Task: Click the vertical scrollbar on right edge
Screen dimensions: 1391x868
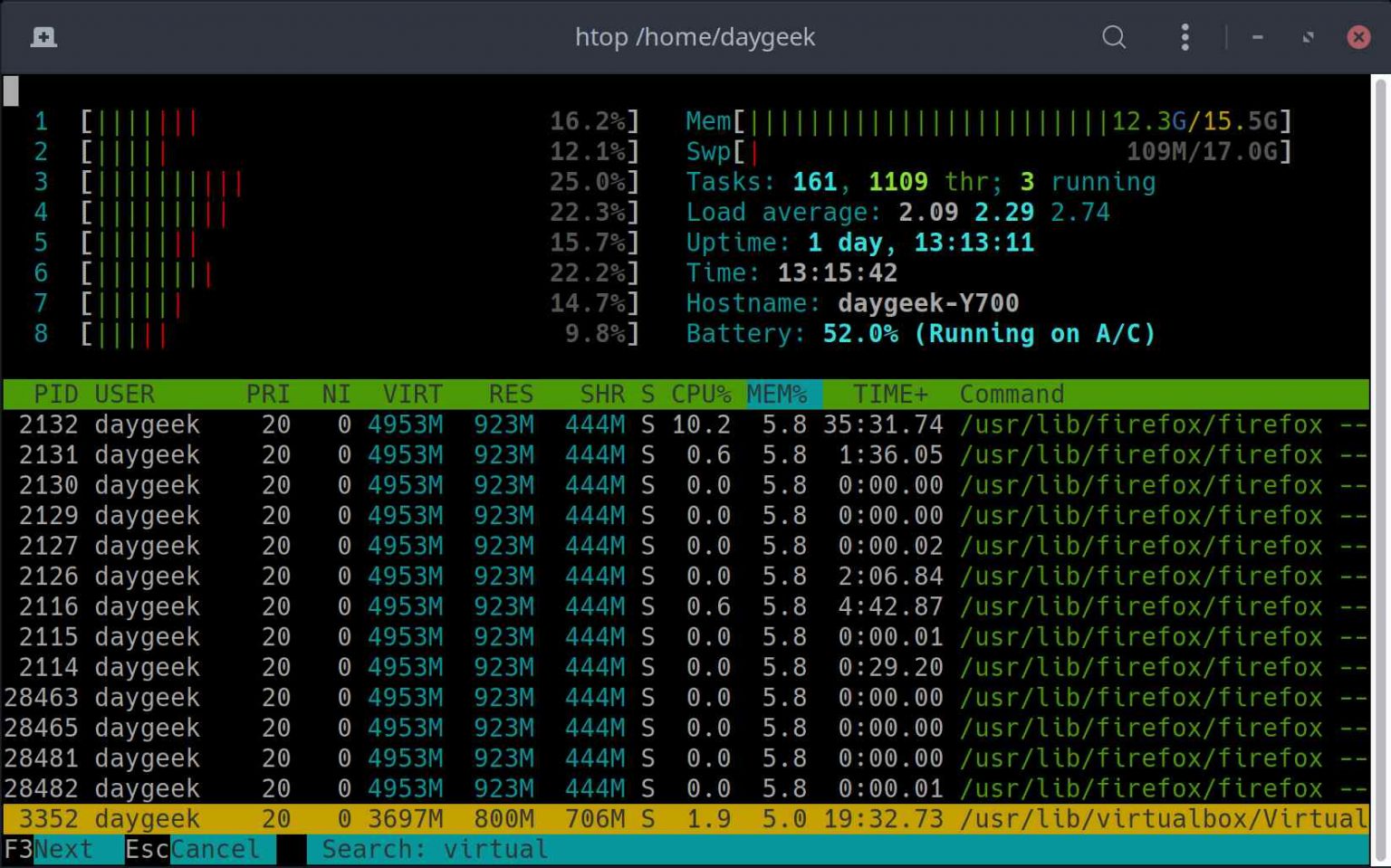Action: (x=1380, y=453)
